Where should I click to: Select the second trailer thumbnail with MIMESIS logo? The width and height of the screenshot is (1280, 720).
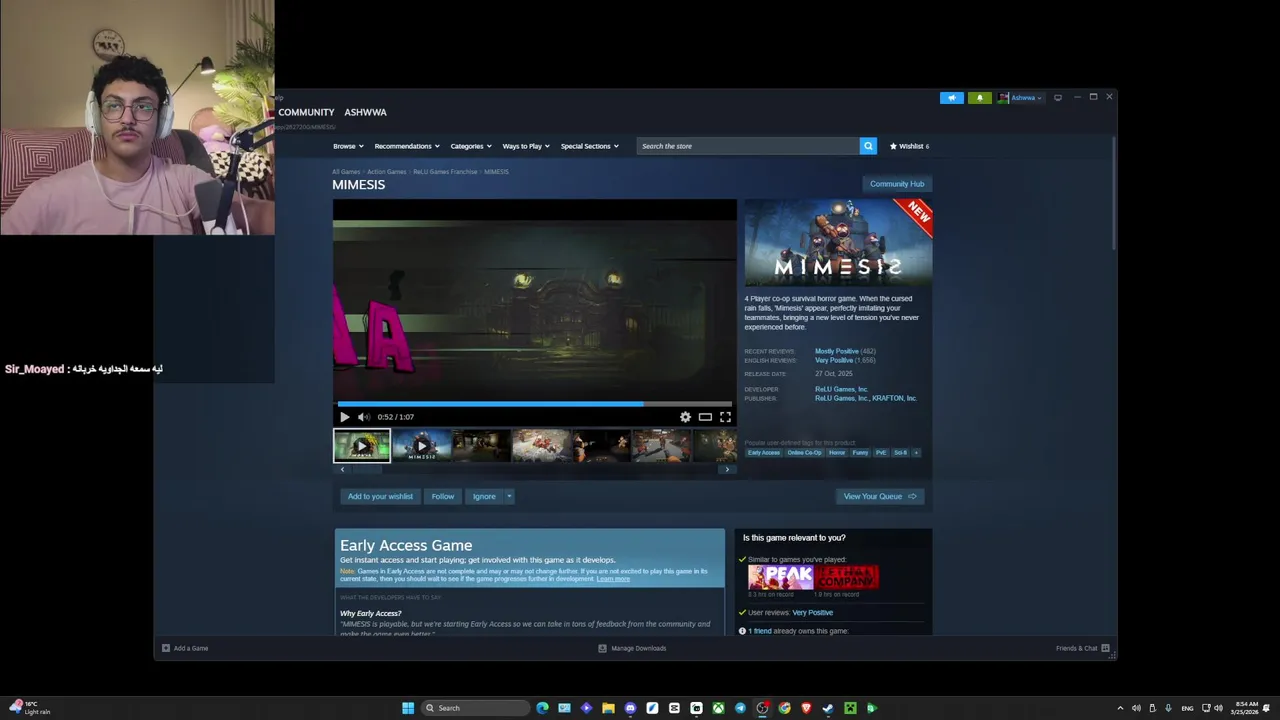point(421,446)
